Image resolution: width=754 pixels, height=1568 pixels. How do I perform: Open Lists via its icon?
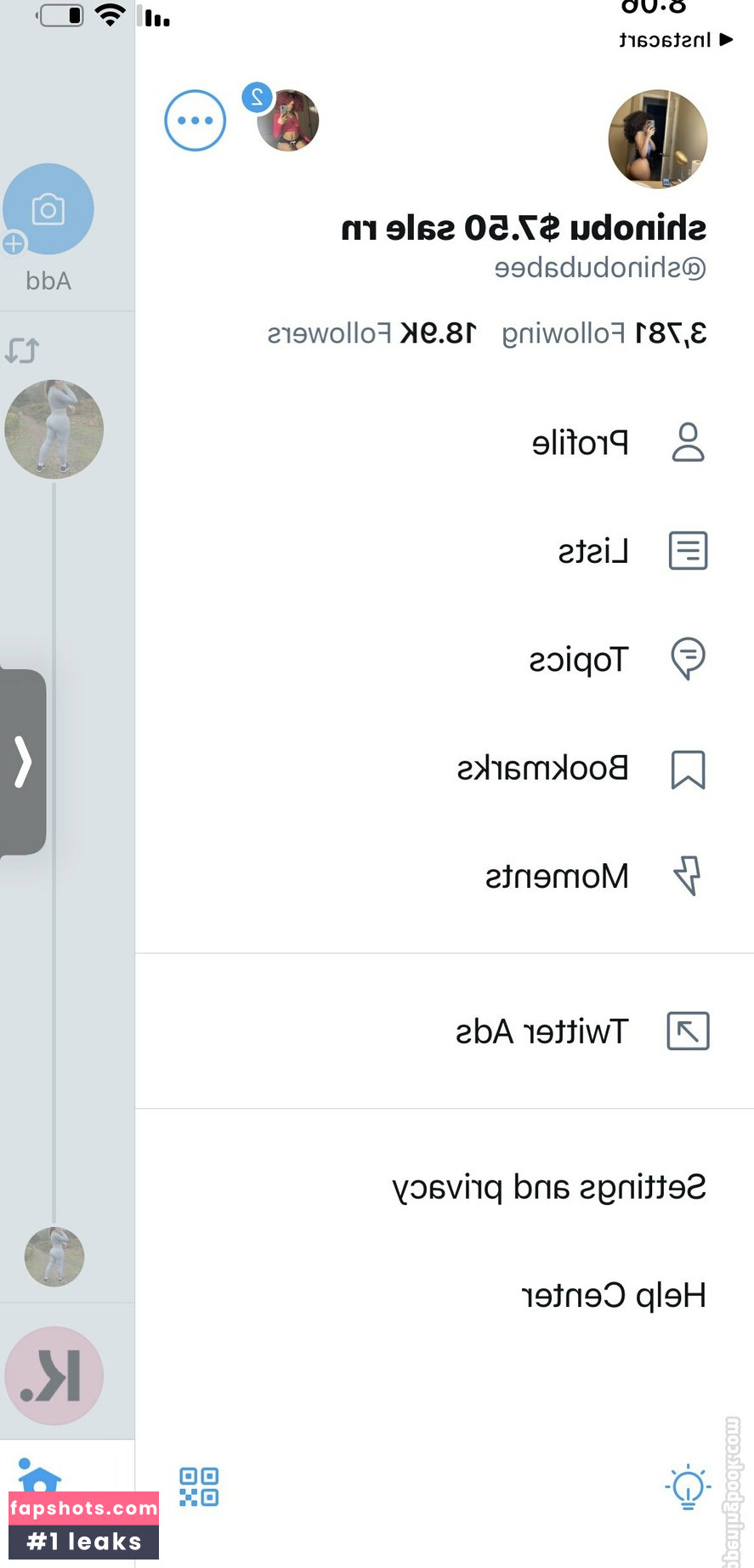[x=688, y=550]
